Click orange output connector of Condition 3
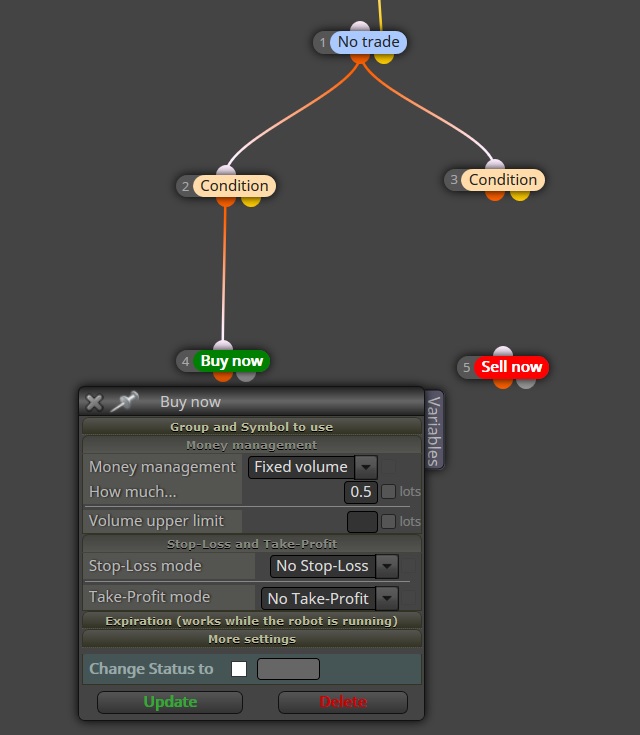 tap(495, 196)
